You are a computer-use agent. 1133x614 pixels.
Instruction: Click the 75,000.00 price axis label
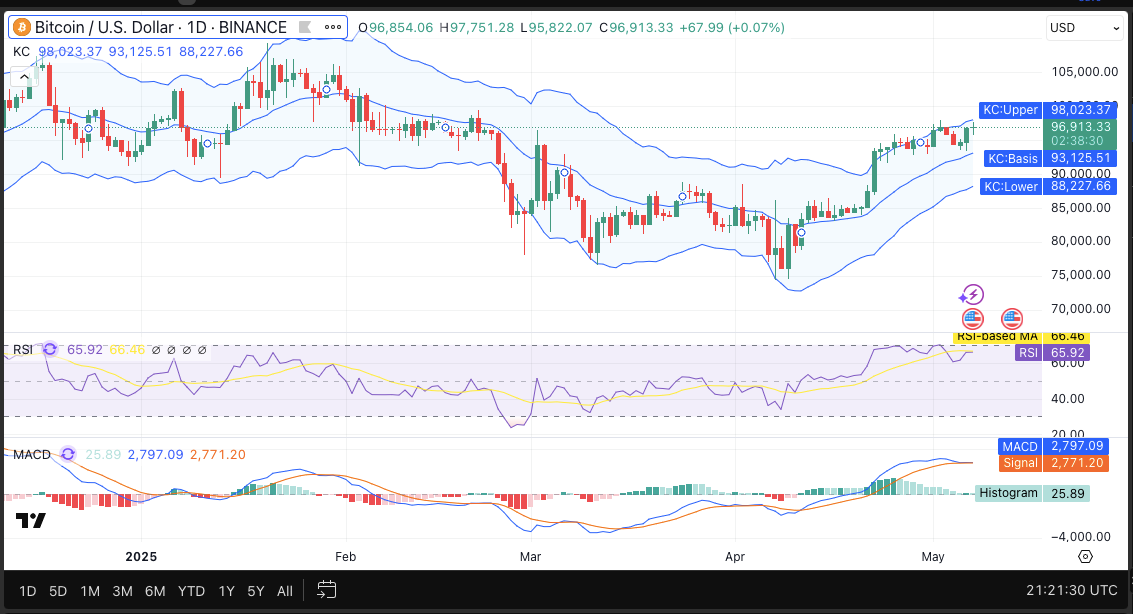pos(1080,274)
